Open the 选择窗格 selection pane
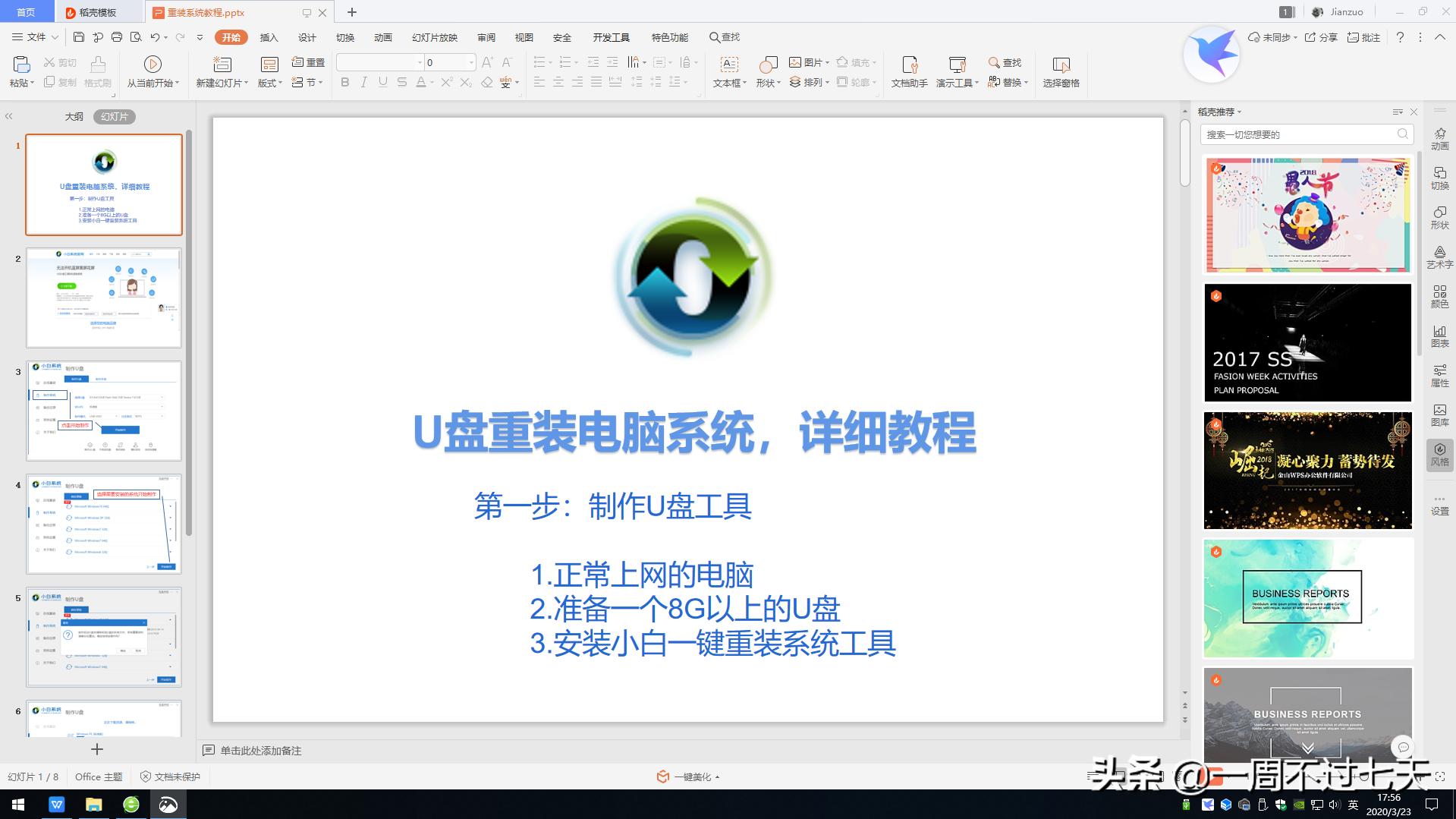The width and height of the screenshot is (1456, 819). point(1061,72)
